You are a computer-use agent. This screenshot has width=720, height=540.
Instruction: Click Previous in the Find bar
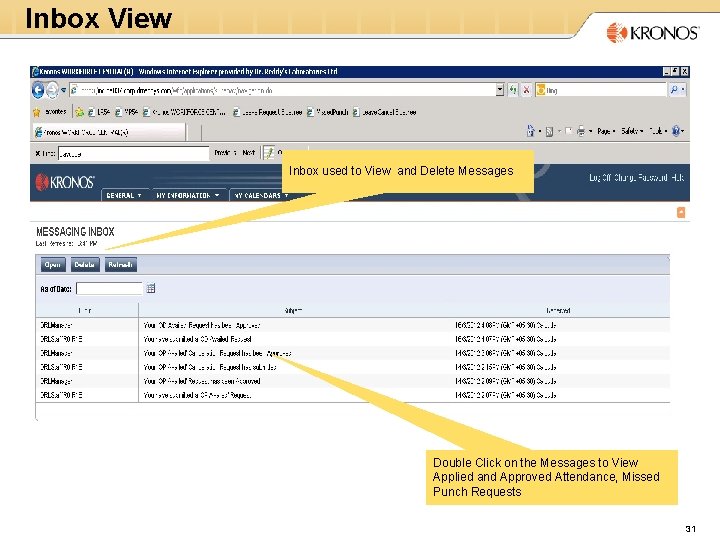pyautogui.click(x=225, y=152)
